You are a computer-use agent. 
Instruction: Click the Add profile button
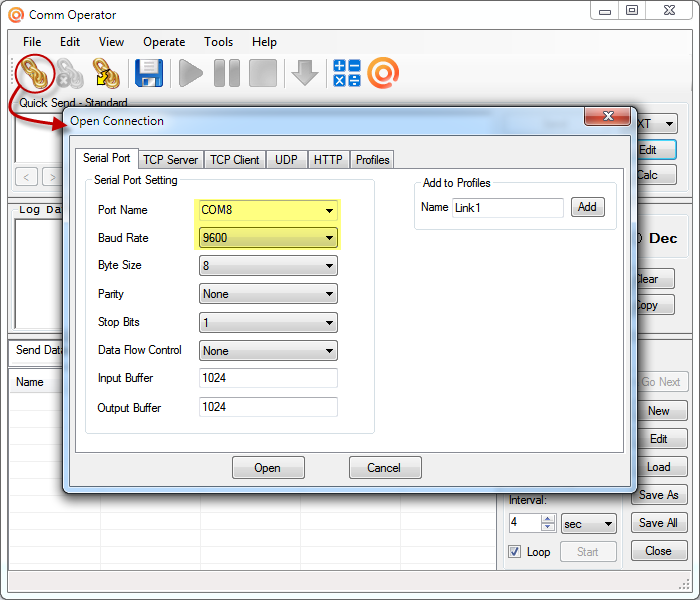pyautogui.click(x=588, y=207)
